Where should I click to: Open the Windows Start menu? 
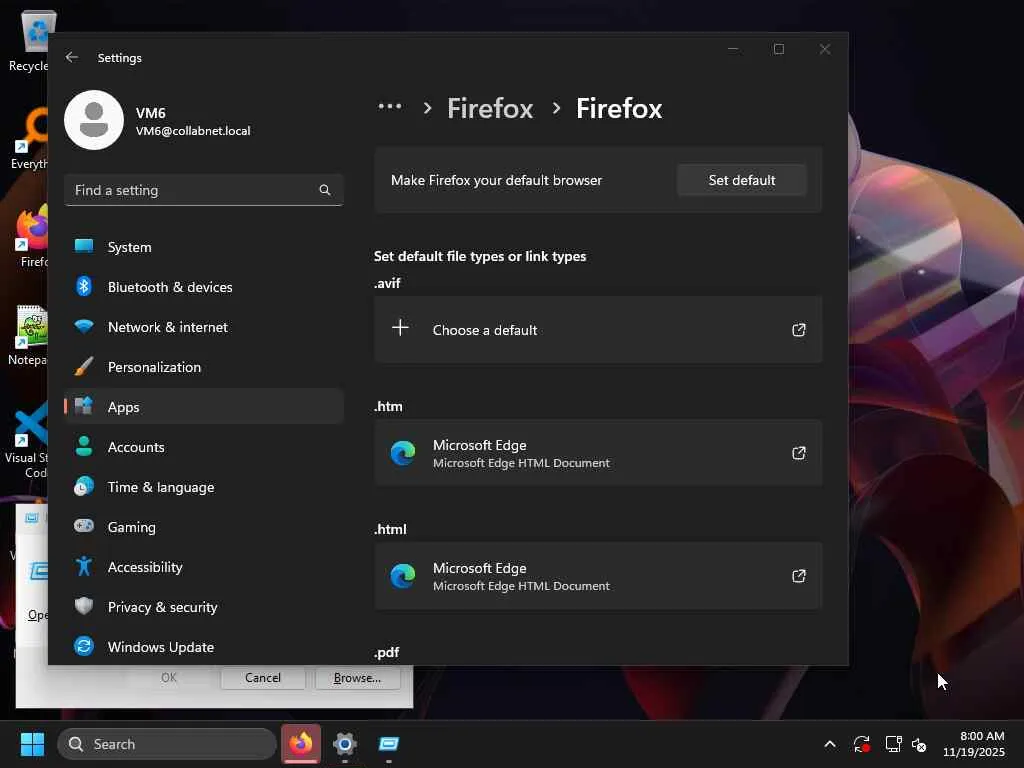(x=32, y=744)
